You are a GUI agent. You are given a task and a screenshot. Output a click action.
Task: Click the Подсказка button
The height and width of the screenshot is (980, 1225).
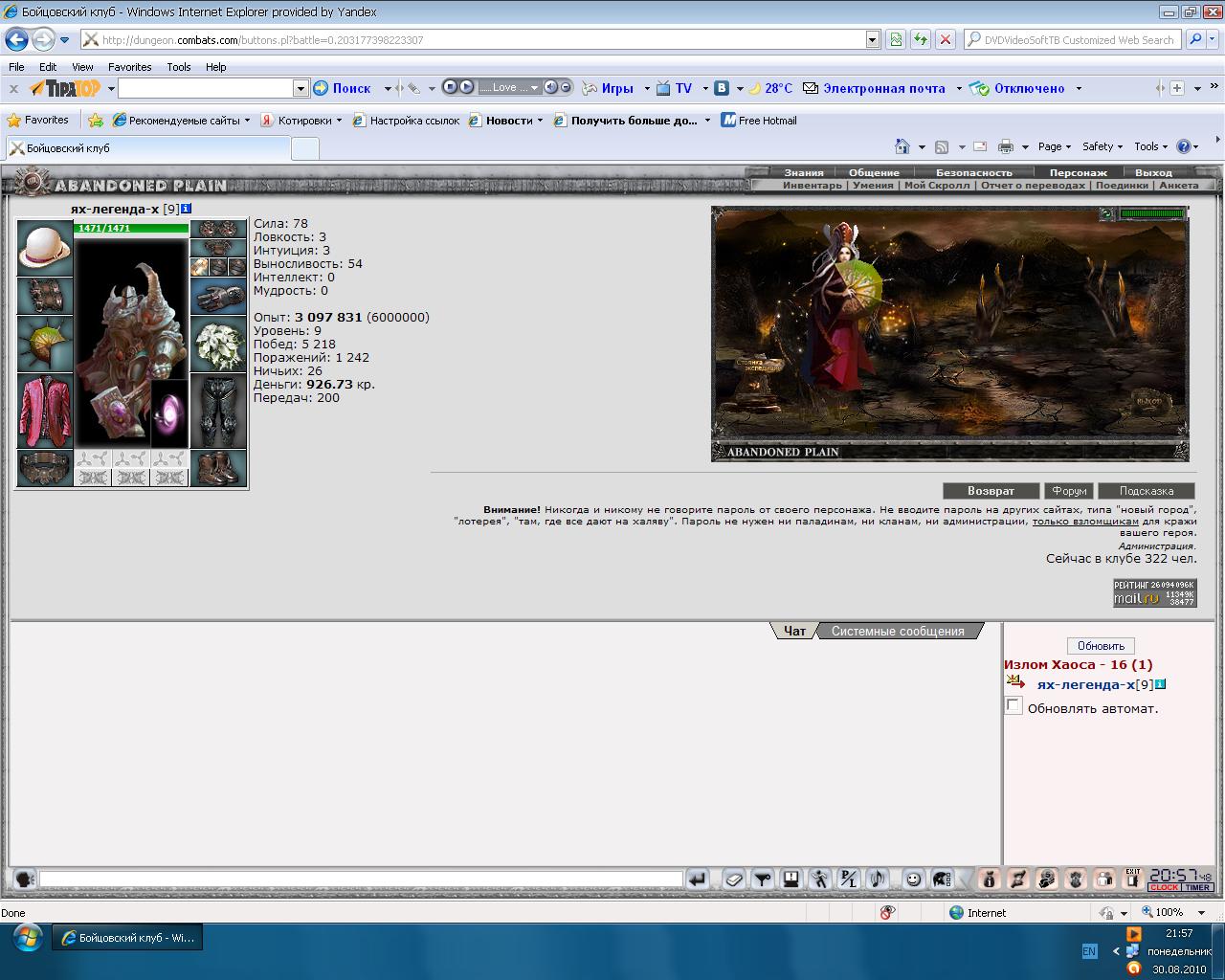tap(1147, 491)
